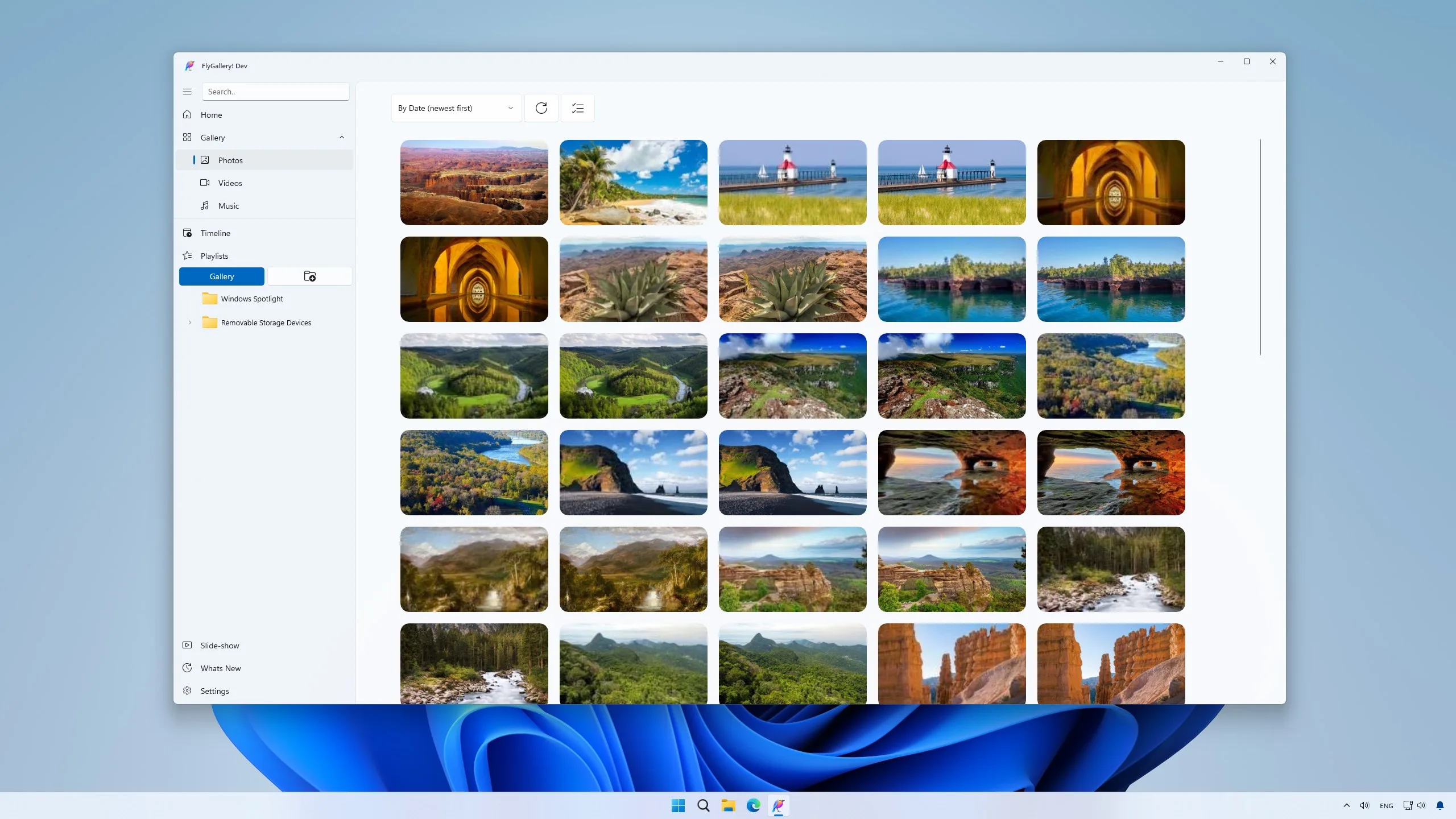This screenshot has width=1456, height=819.
Task: Click the Search input field
Action: coord(276,92)
